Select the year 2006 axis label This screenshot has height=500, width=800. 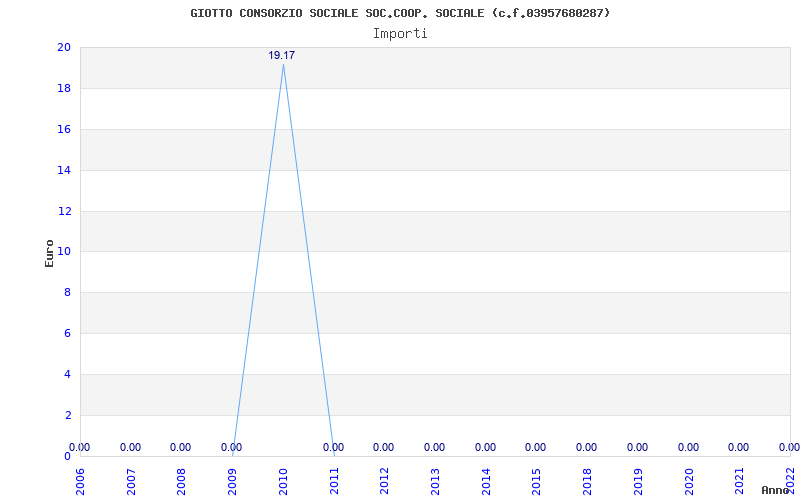[80, 482]
